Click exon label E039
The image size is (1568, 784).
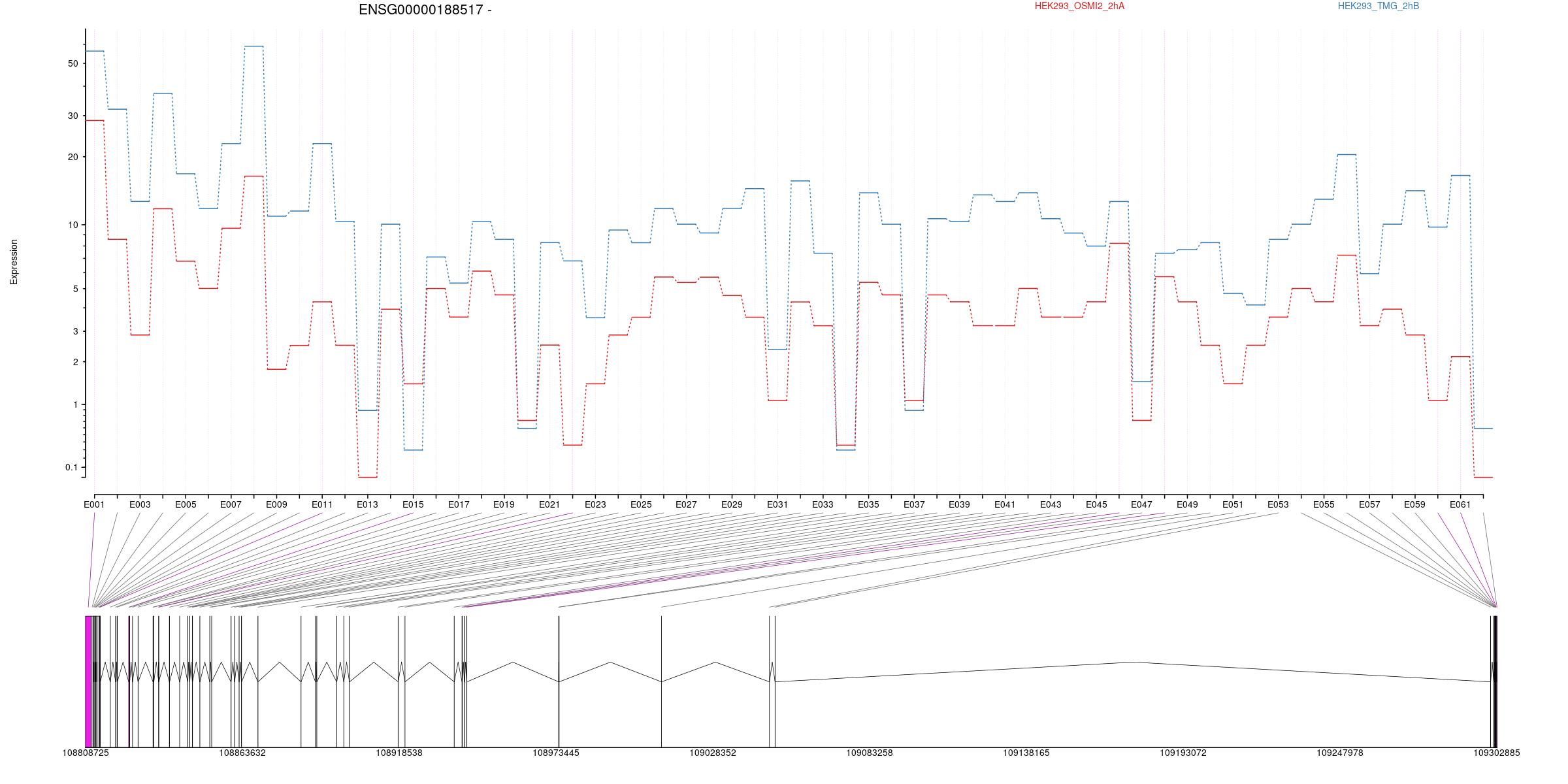[x=959, y=504]
